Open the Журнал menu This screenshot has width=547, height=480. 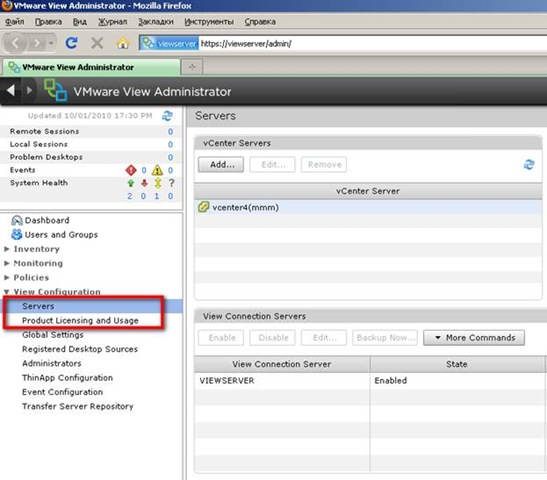click(112, 22)
